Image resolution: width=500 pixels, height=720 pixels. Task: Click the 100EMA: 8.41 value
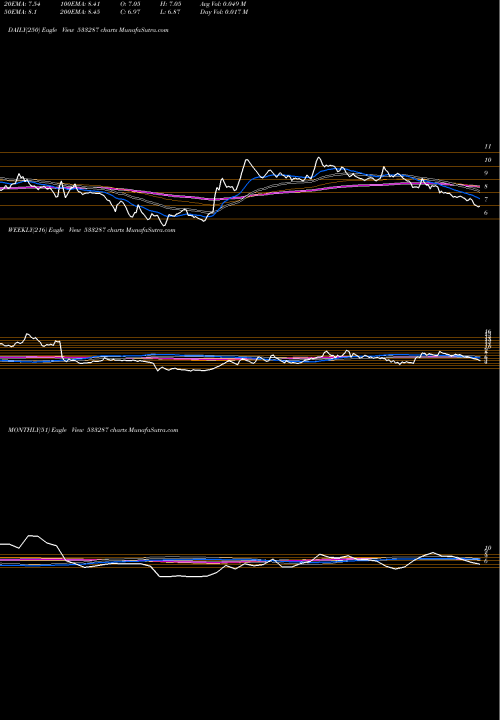coord(80,4)
